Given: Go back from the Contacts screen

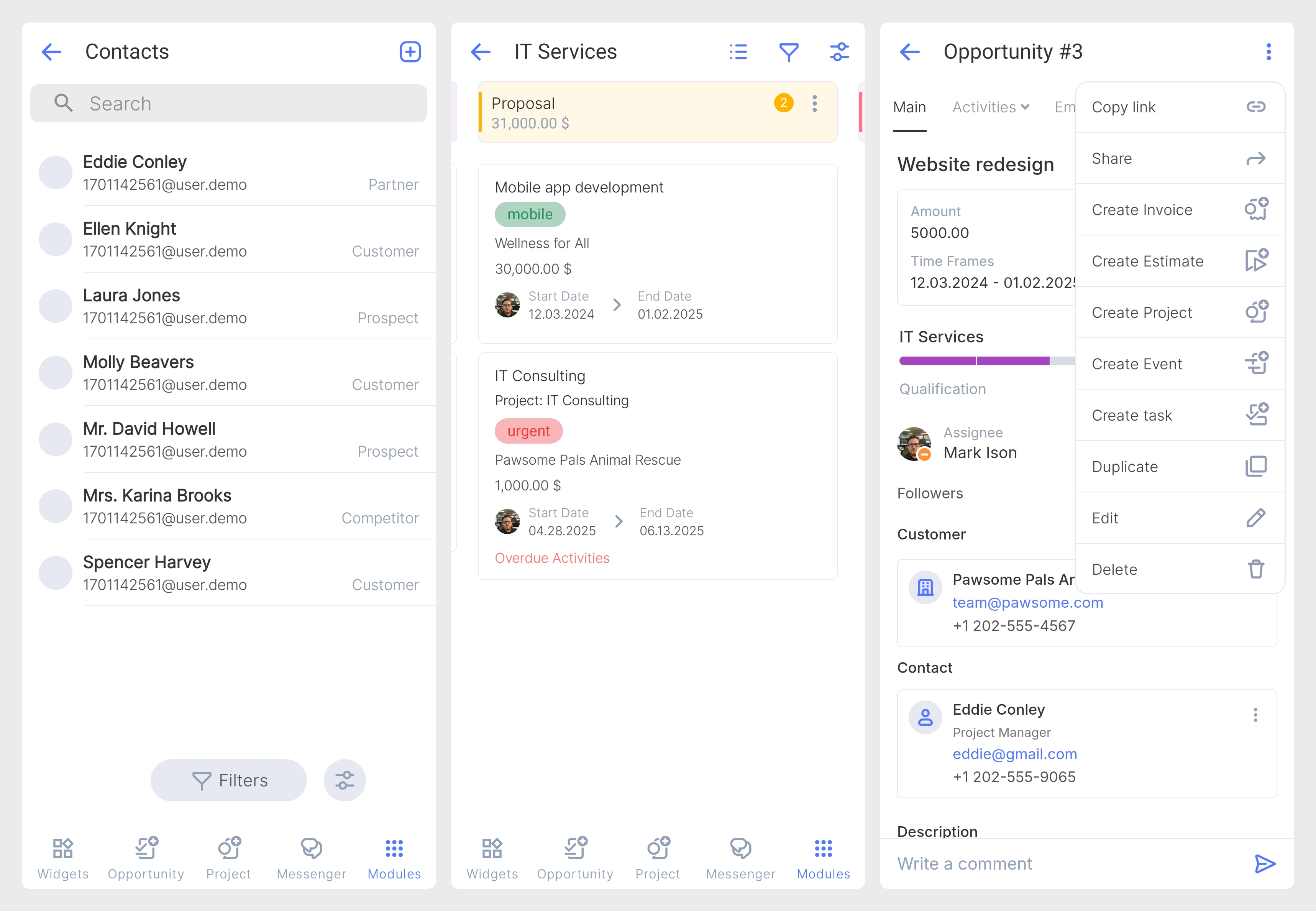Looking at the screenshot, I should point(51,52).
